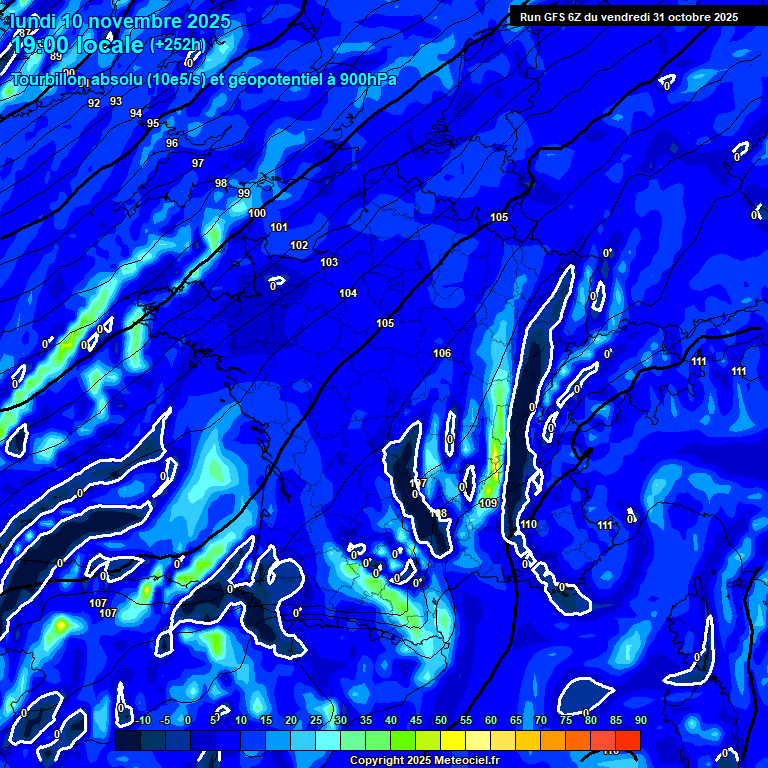
Task: Click the 19:00 locale time label
Action: point(78,45)
